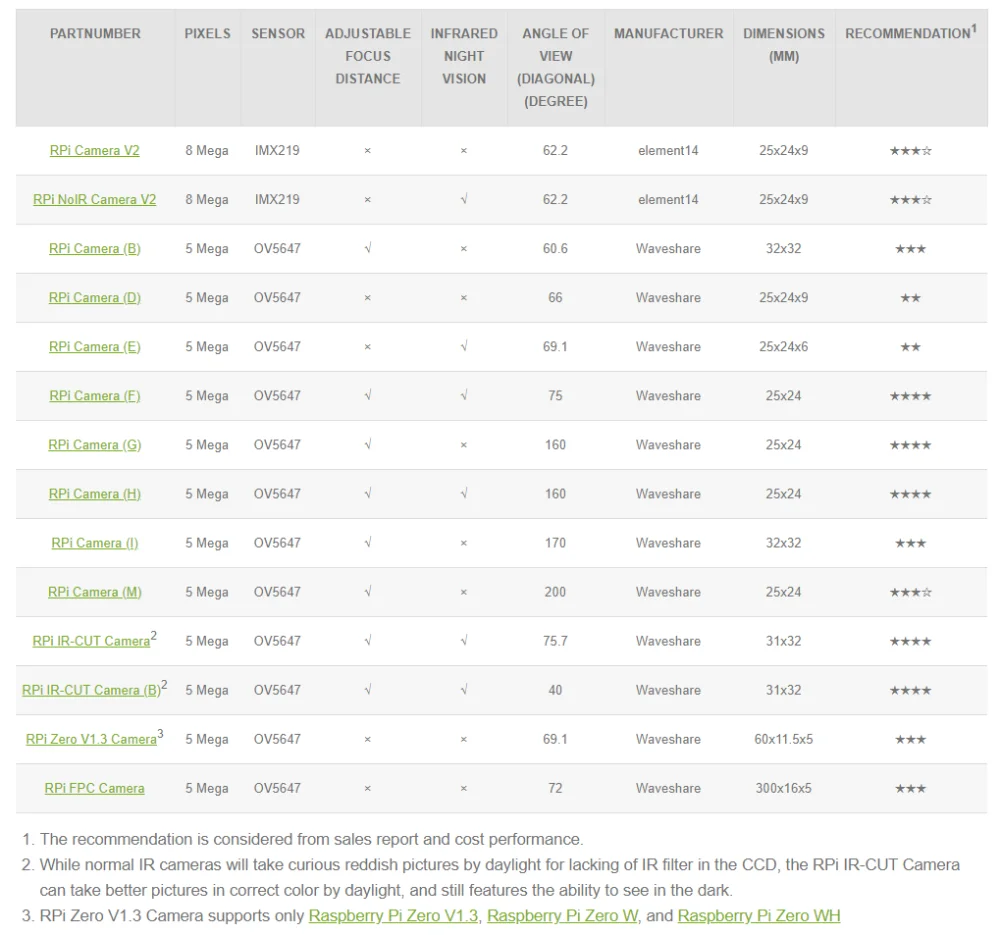
Task: Click the RPi Camera (H) link
Action: (x=95, y=494)
